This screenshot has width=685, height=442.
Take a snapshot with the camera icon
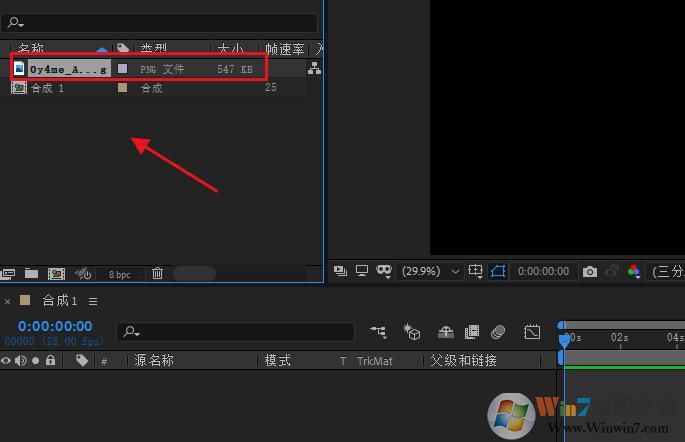(590, 271)
